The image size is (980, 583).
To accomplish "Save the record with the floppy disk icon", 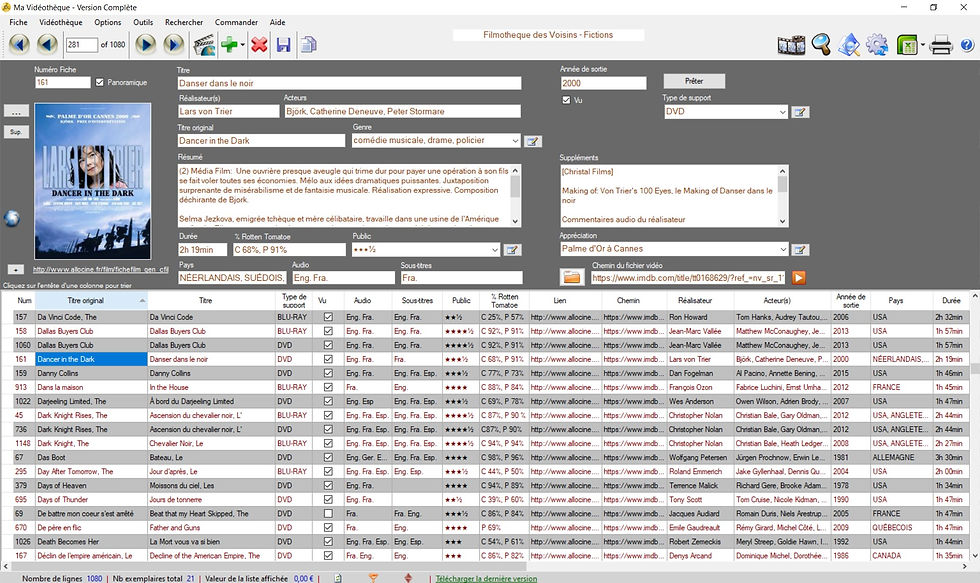I will pyautogui.click(x=284, y=44).
